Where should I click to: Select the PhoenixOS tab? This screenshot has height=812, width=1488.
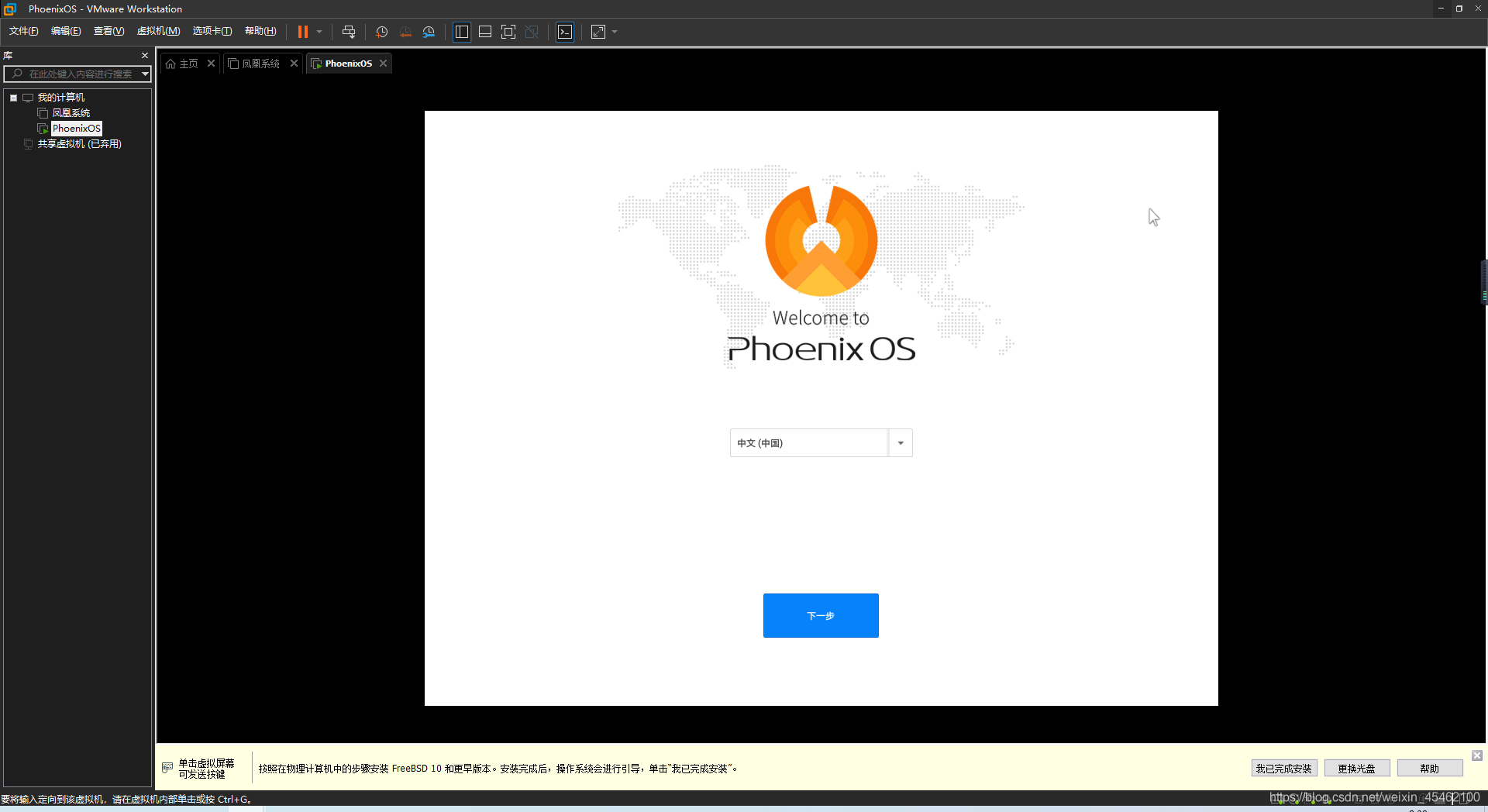click(x=348, y=64)
